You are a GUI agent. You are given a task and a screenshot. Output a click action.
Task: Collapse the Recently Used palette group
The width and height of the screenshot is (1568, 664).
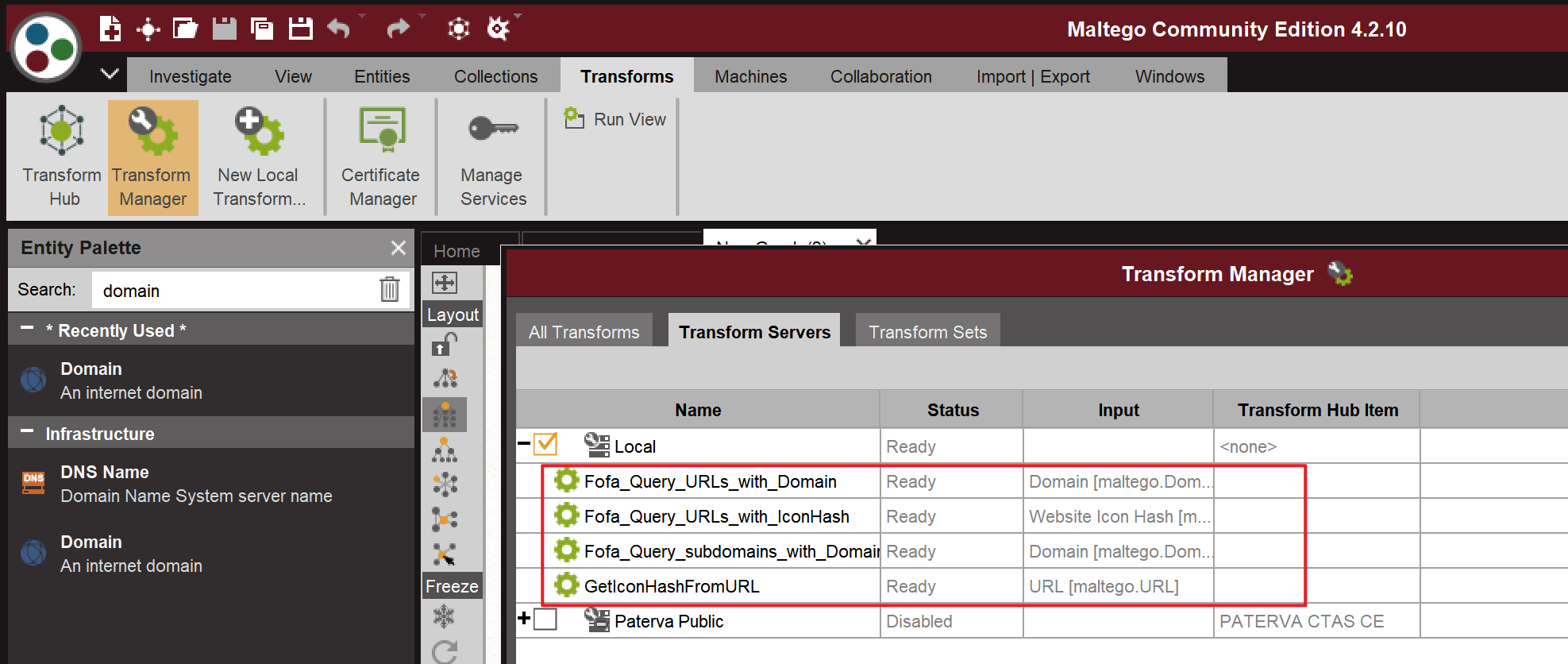coord(27,329)
